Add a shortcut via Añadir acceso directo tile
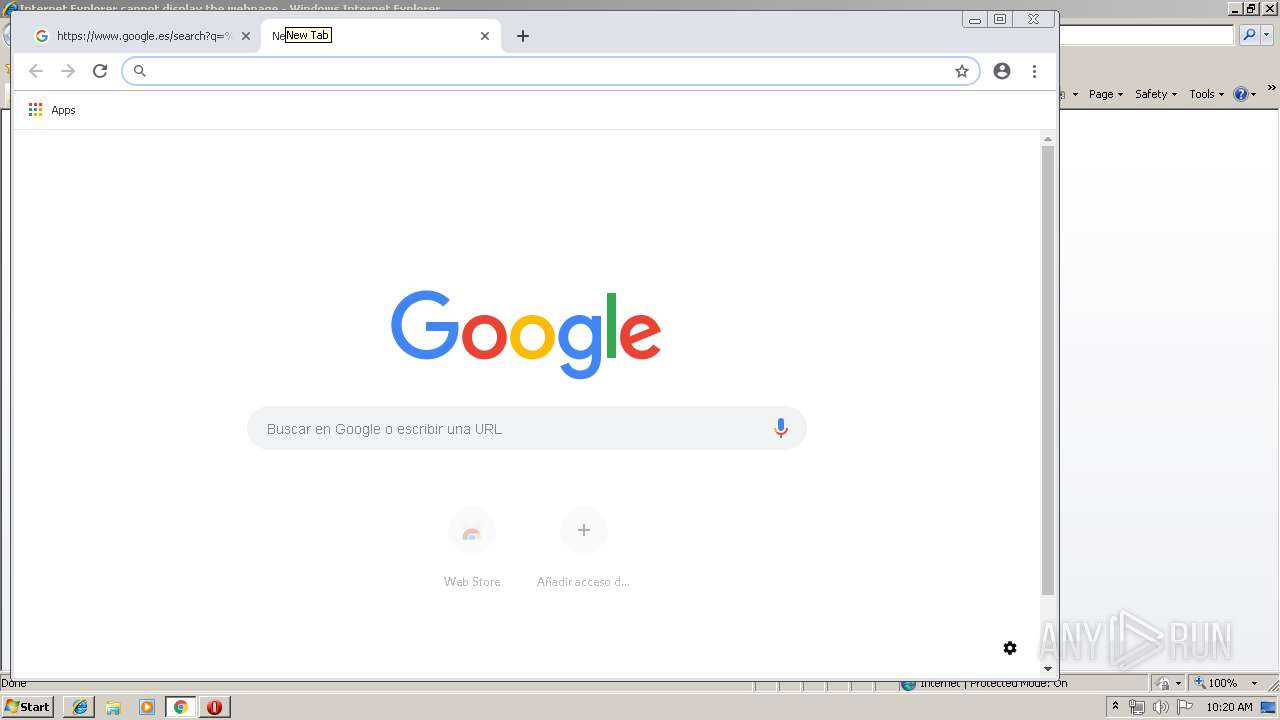Viewport: 1280px width, 720px height. pyautogui.click(x=584, y=547)
